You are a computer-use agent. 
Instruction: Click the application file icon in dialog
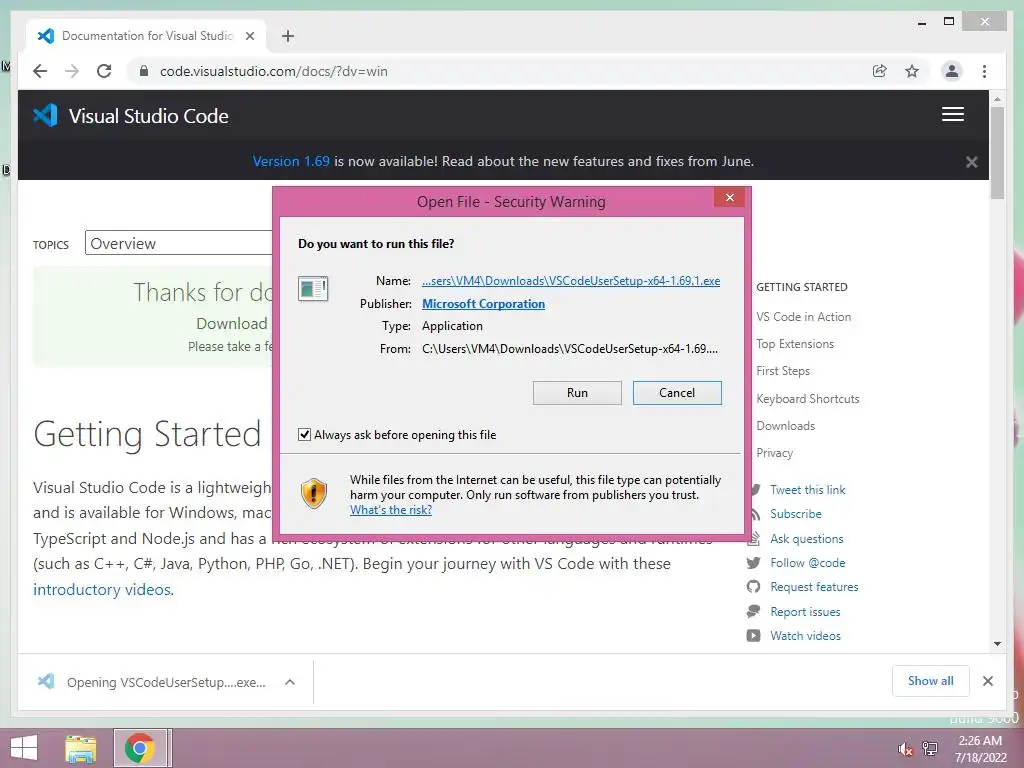tap(313, 288)
